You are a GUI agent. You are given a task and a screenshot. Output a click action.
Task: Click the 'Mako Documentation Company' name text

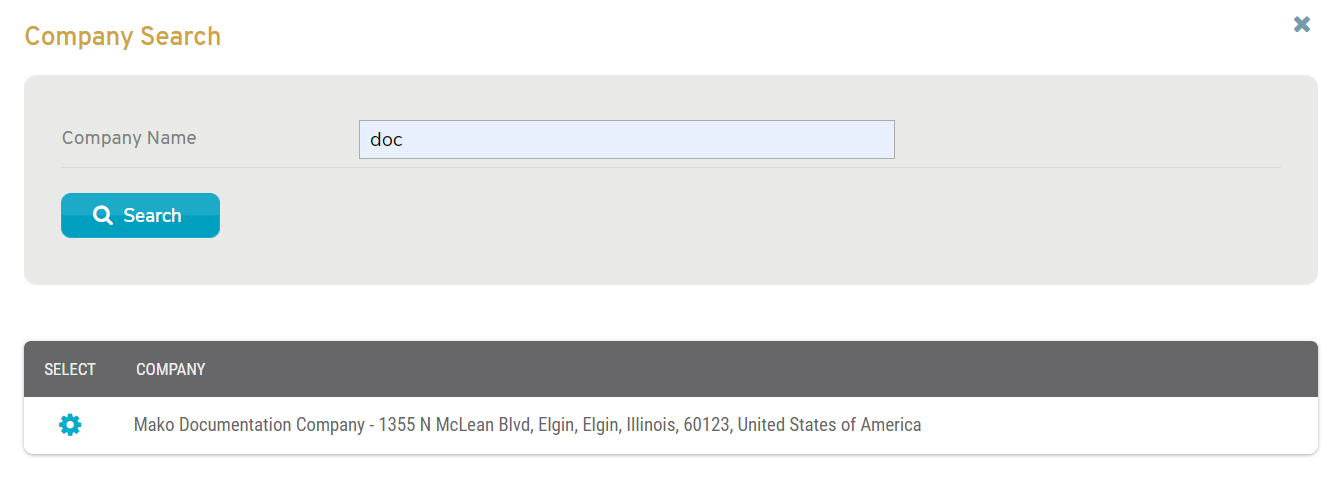tap(249, 425)
